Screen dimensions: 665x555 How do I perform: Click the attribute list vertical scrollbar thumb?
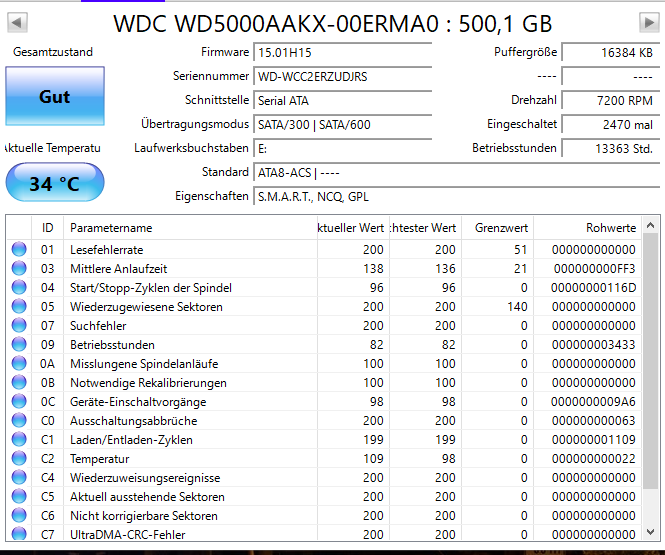click(x=651, y=360)
